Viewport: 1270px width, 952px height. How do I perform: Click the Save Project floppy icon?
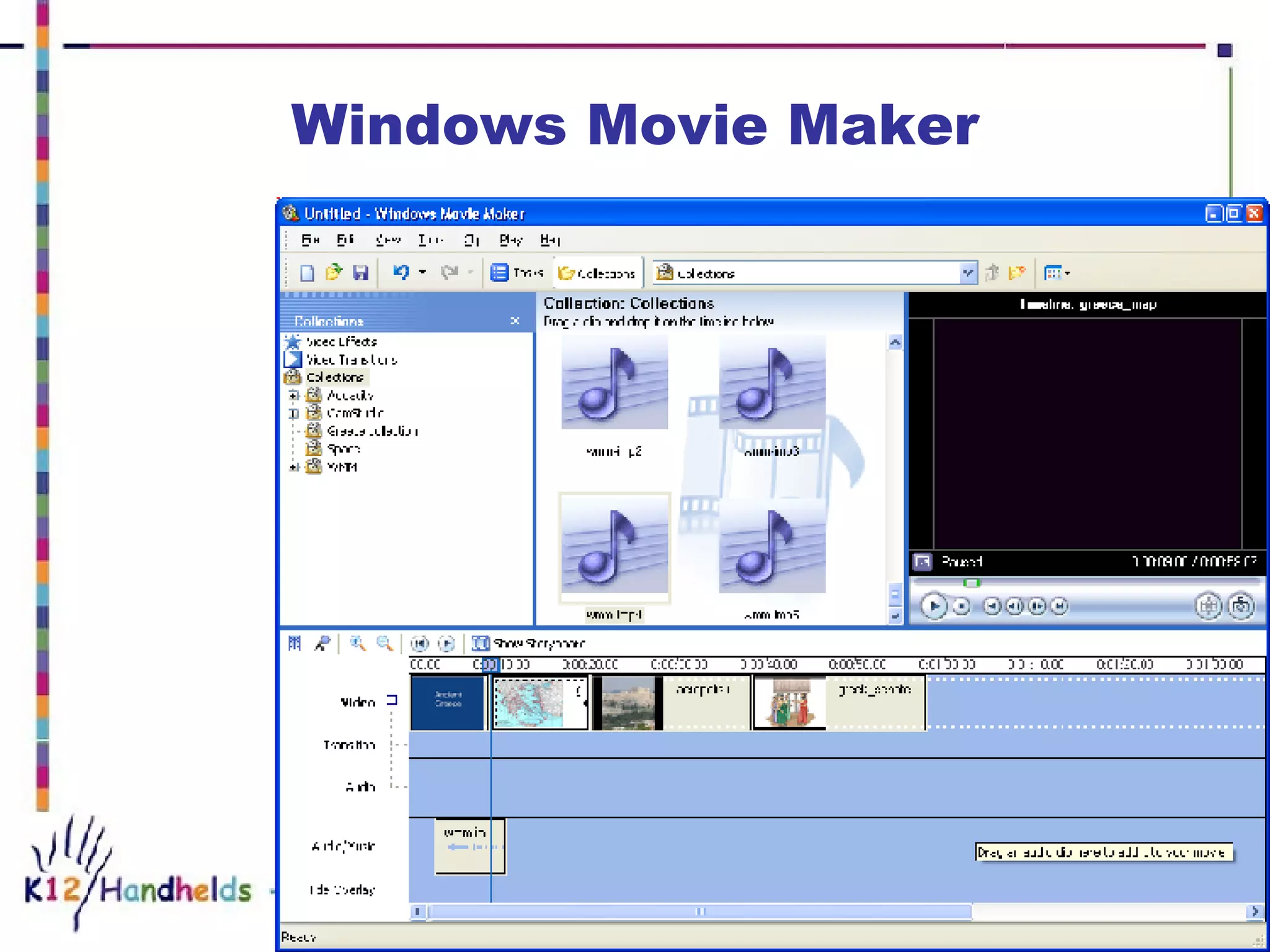click(x=360, y=273)
